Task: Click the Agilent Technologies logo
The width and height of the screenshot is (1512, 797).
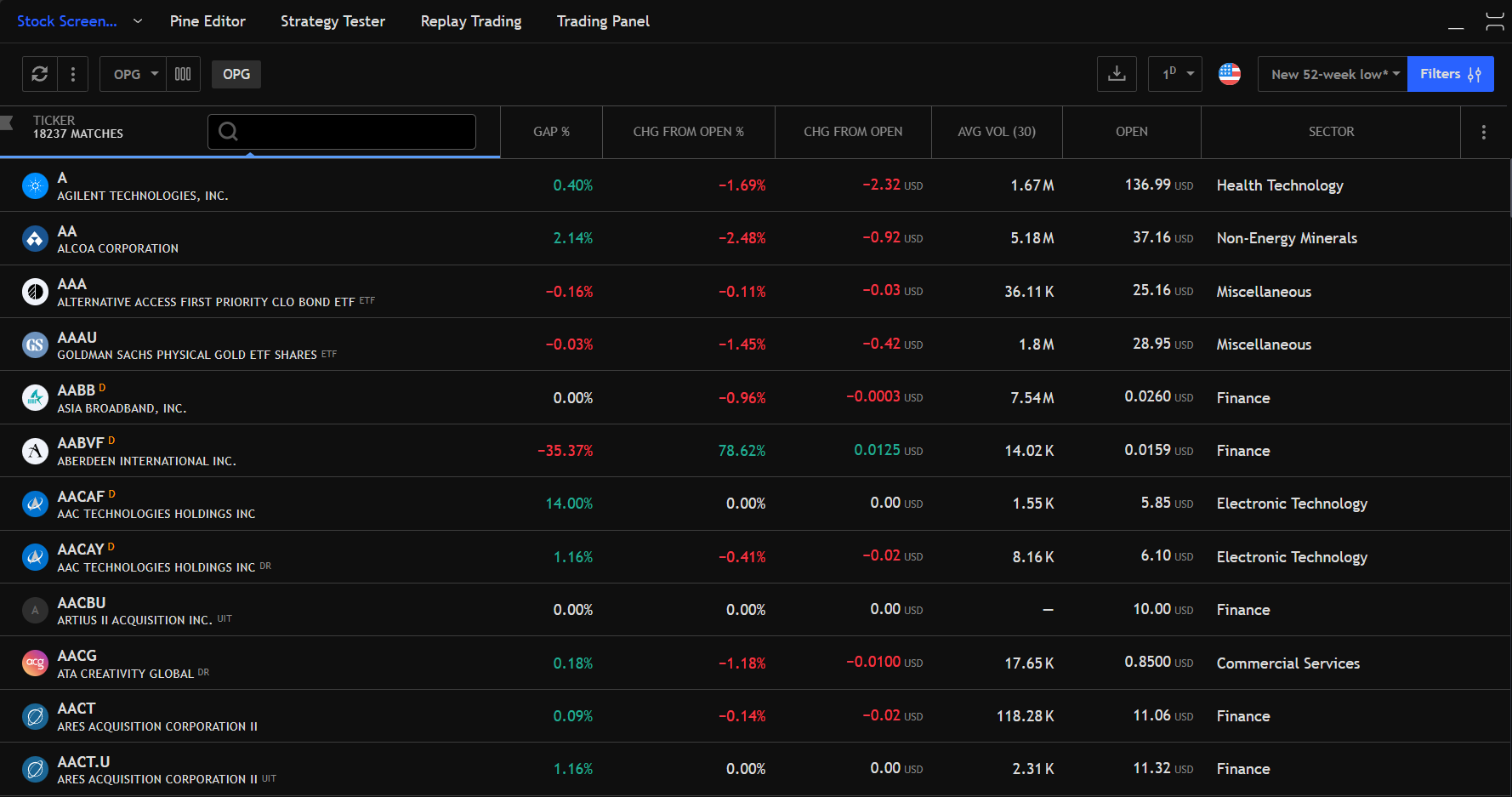Action: coord(35,185)
